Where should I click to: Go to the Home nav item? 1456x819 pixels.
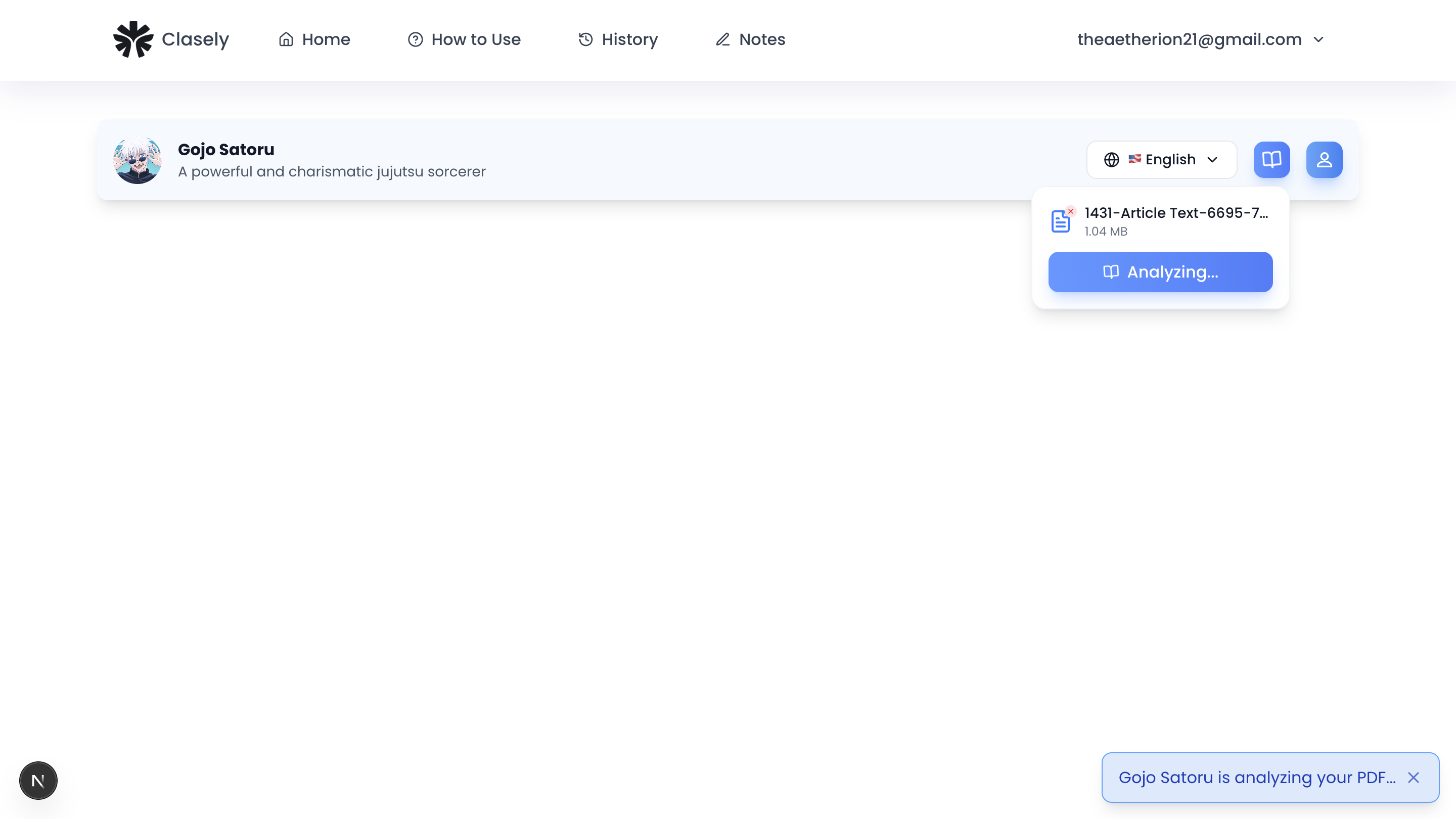click(x=314, y=39)
